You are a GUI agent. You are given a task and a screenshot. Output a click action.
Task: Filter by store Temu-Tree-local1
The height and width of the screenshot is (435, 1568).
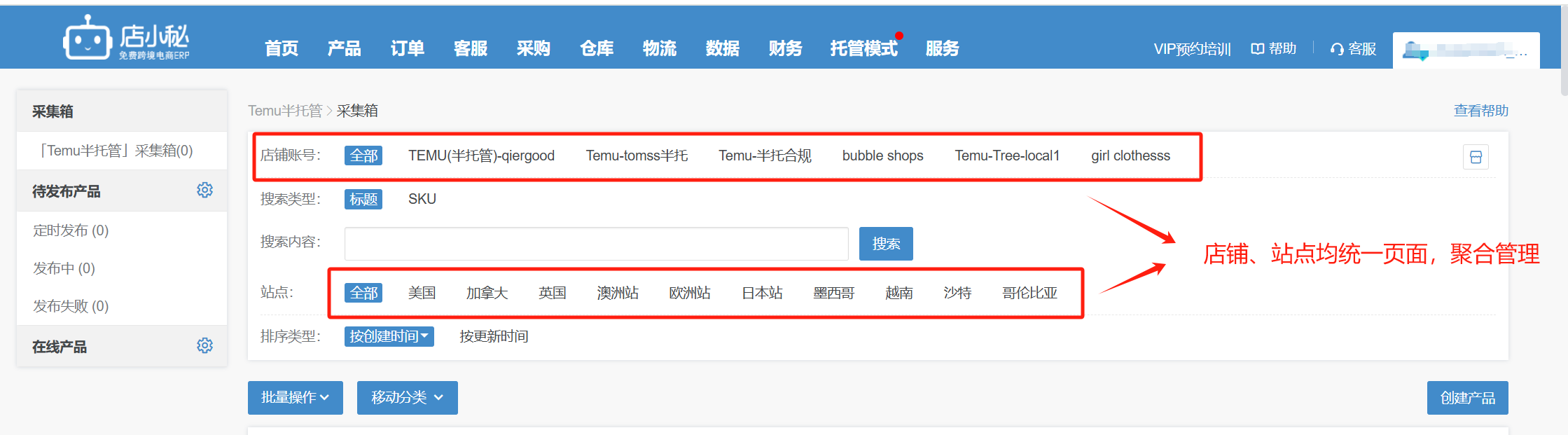[1007, 156]
